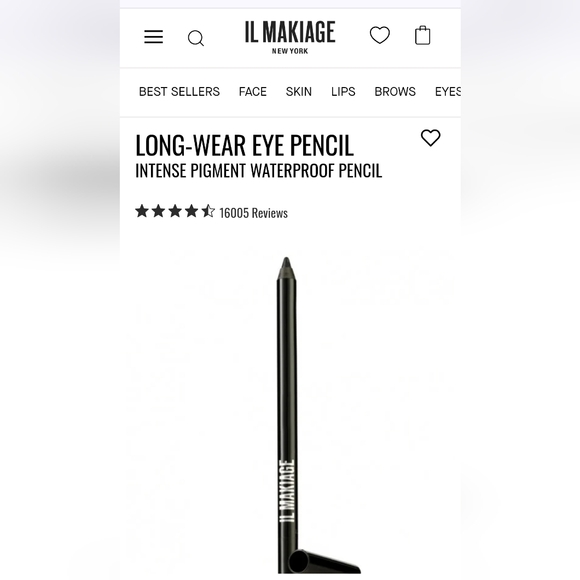Open wishlist via header heart icon
Screen dimensions: 580x580
tap(380, 35)
